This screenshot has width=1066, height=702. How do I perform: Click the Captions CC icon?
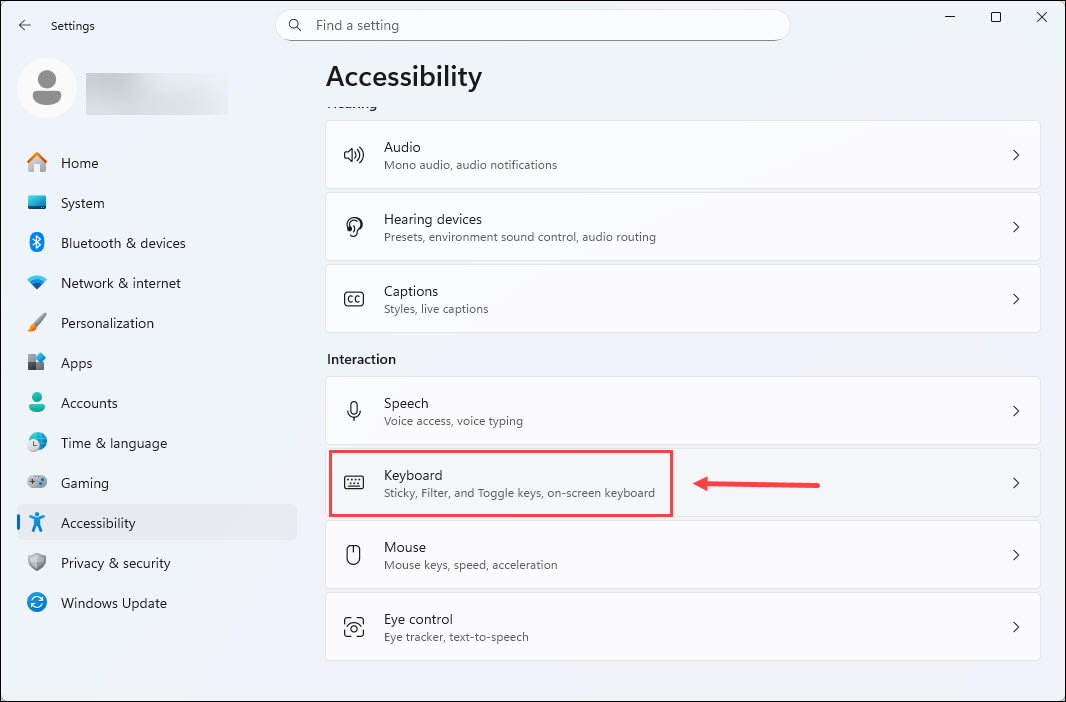[x=354, y=299]
